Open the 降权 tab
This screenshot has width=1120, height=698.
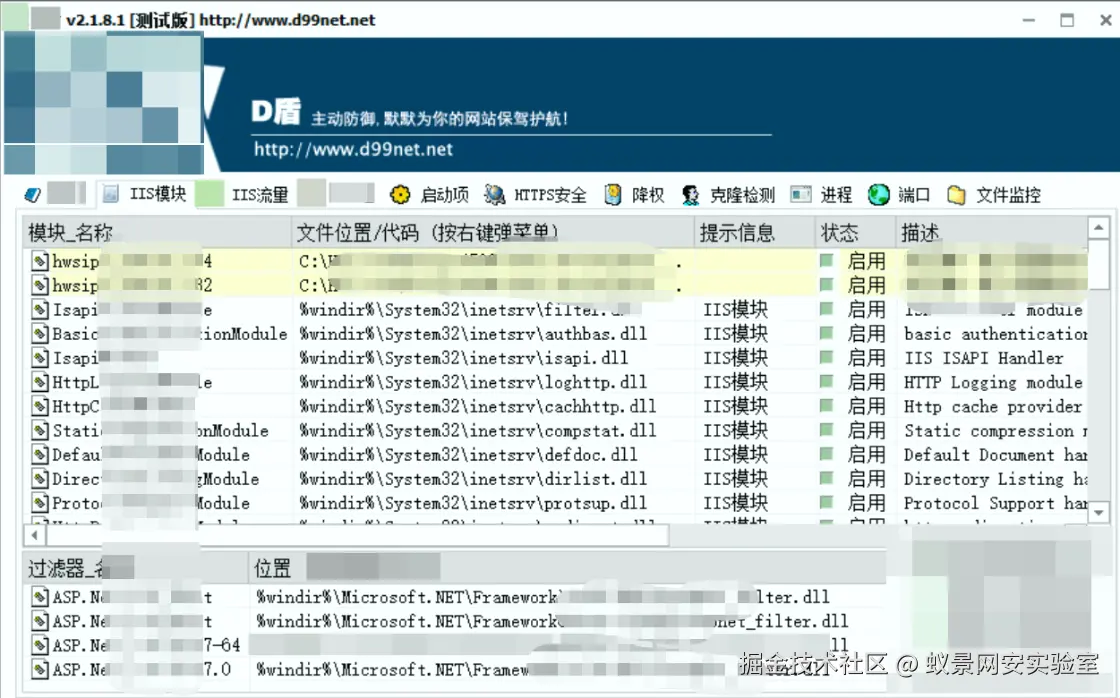[x=635, y=194]
